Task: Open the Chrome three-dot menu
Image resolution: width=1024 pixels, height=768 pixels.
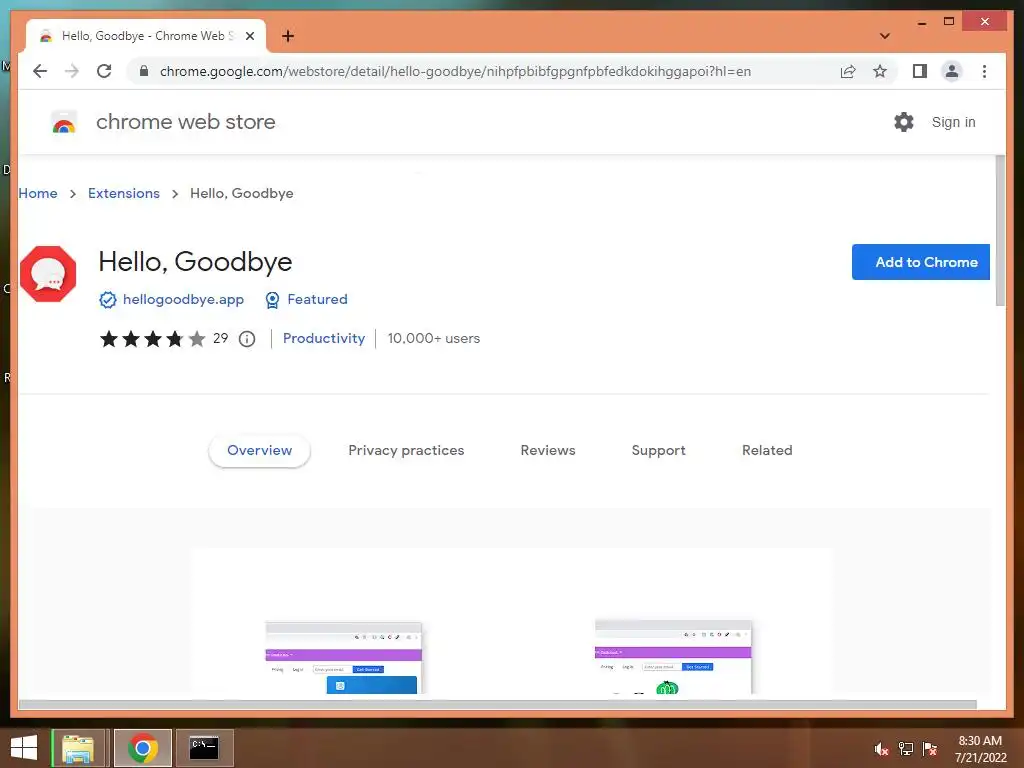Action: pyautogui.click(x=984, y=71)
